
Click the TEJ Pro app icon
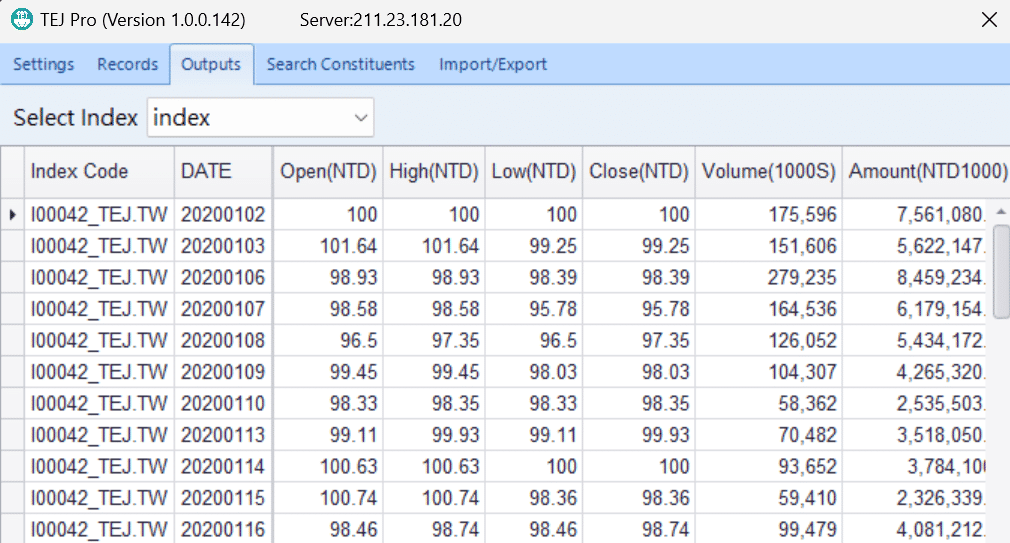coord(20,20)
